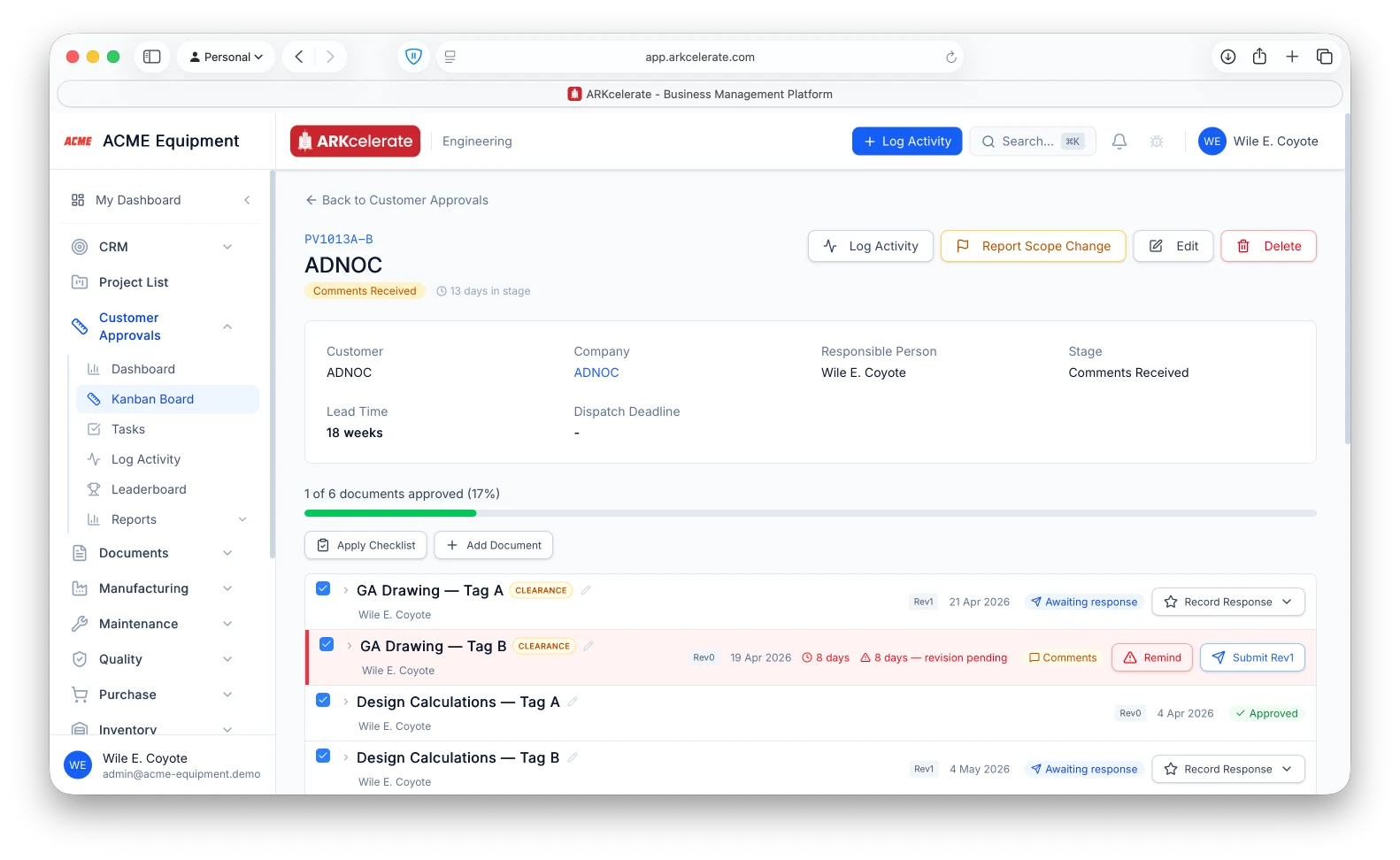This screenshot has width=1400, height=860.
Task: Click the documents approved progress bar
Action: tap(811, 513)
